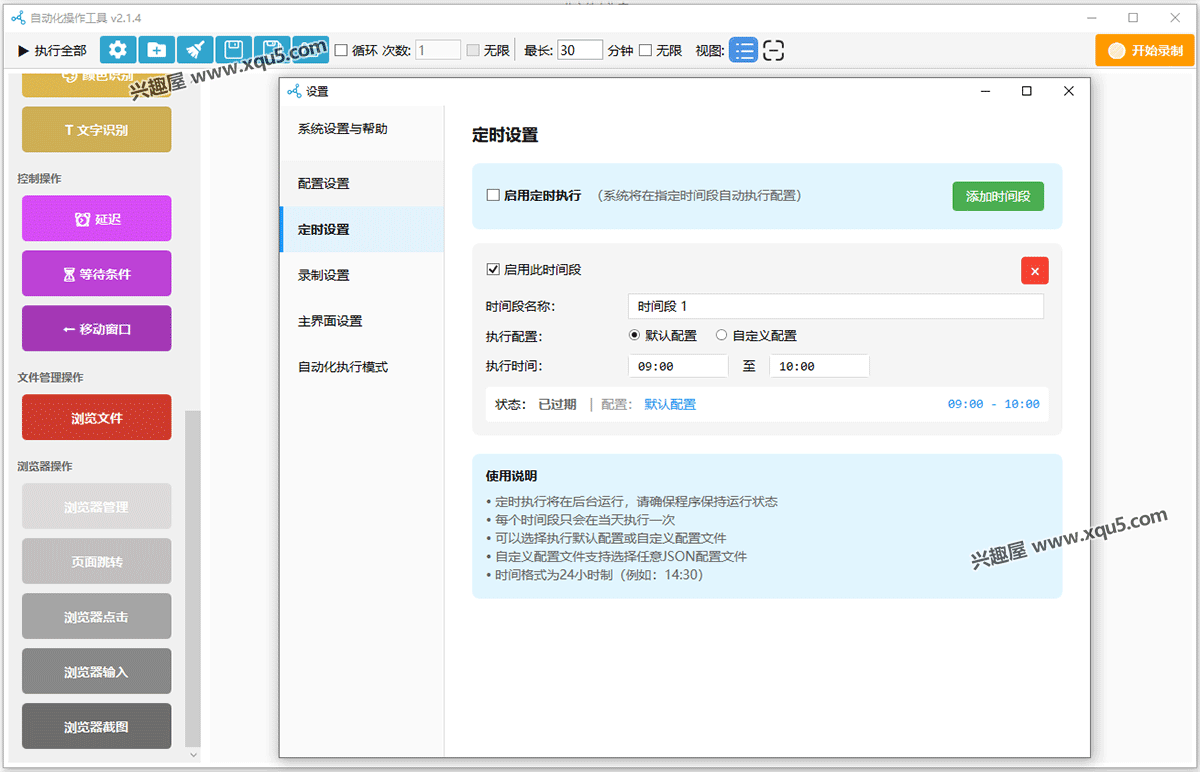
Task: Select 默认配置 radio option
Action: point(634,336)
